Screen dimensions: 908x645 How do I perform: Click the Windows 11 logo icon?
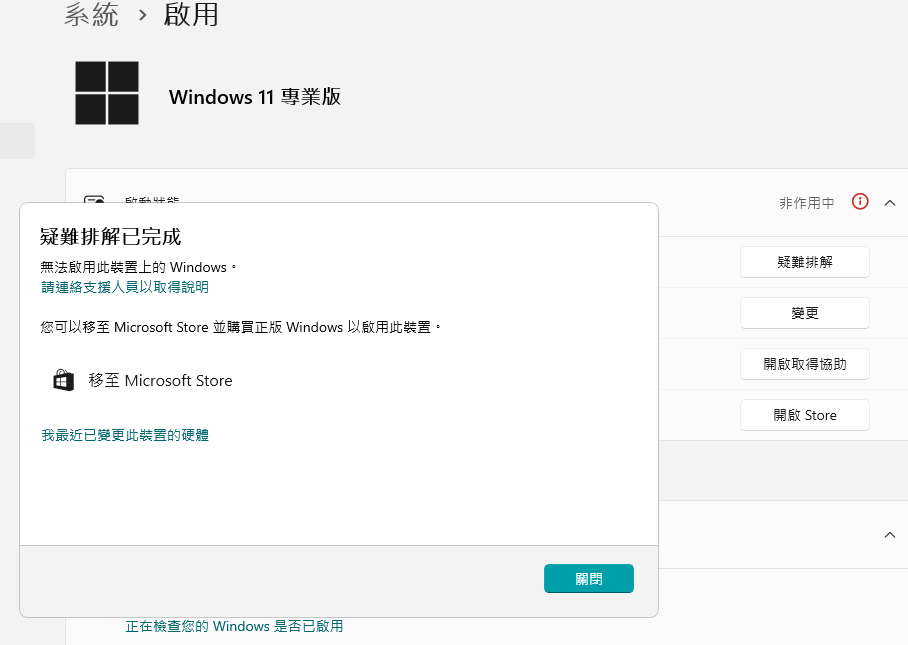pyautogui.click(x=107, y=93)
